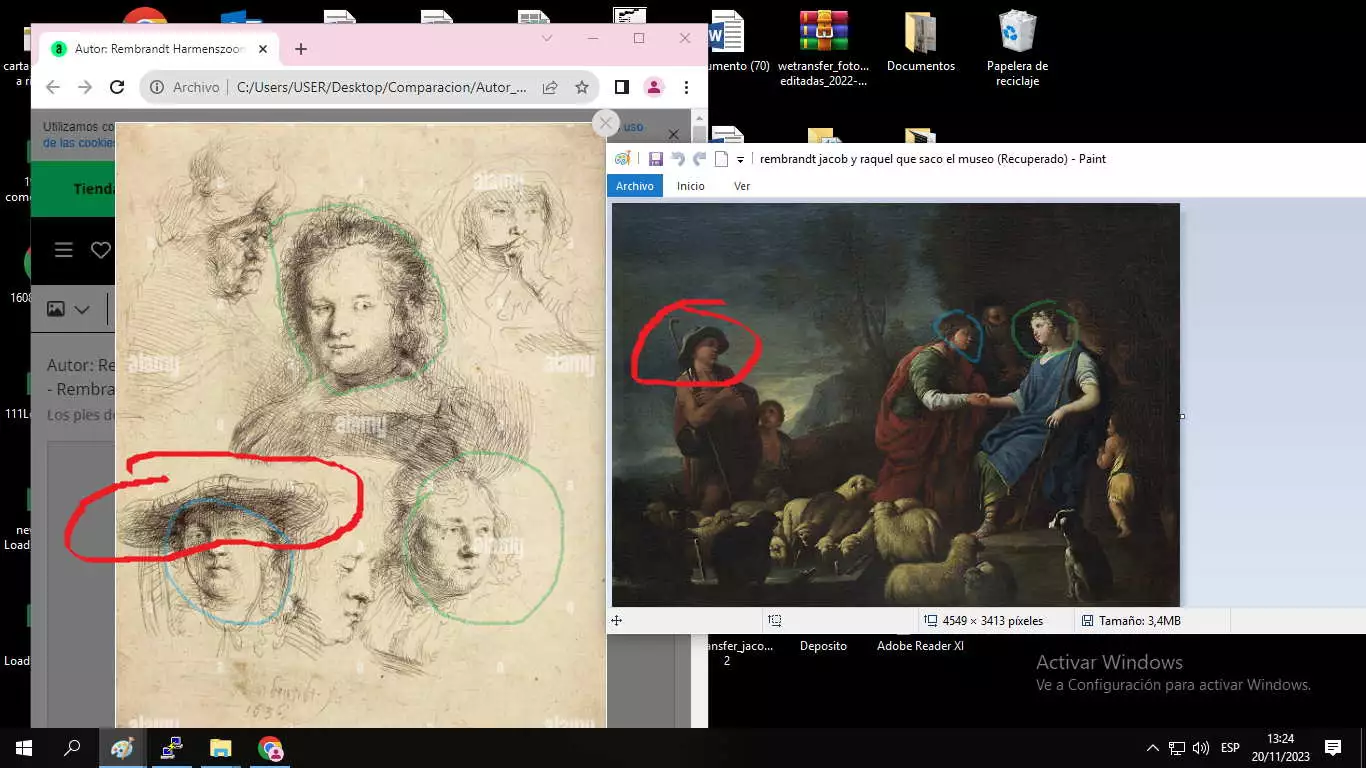This screenshot has width=1366, height=768.
Task: Click the volume speaker tray icon
Action: point(1201,748)
